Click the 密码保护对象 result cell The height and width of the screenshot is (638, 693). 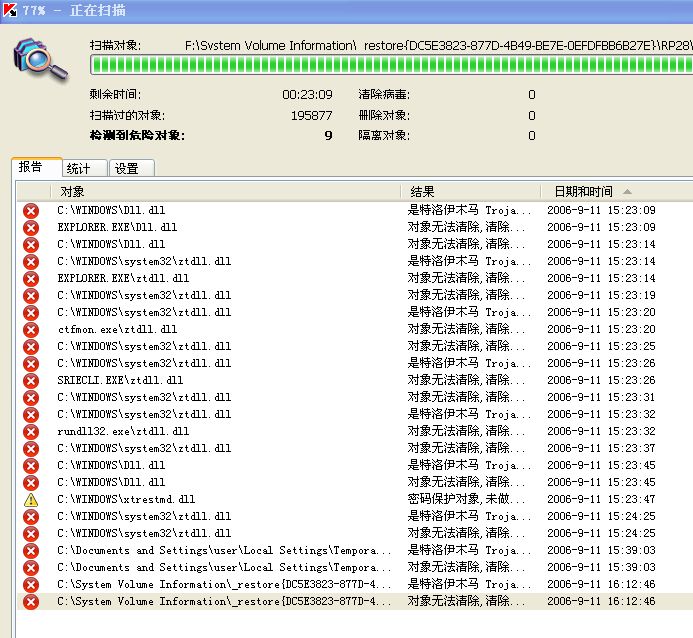click(x=466, y=499)
